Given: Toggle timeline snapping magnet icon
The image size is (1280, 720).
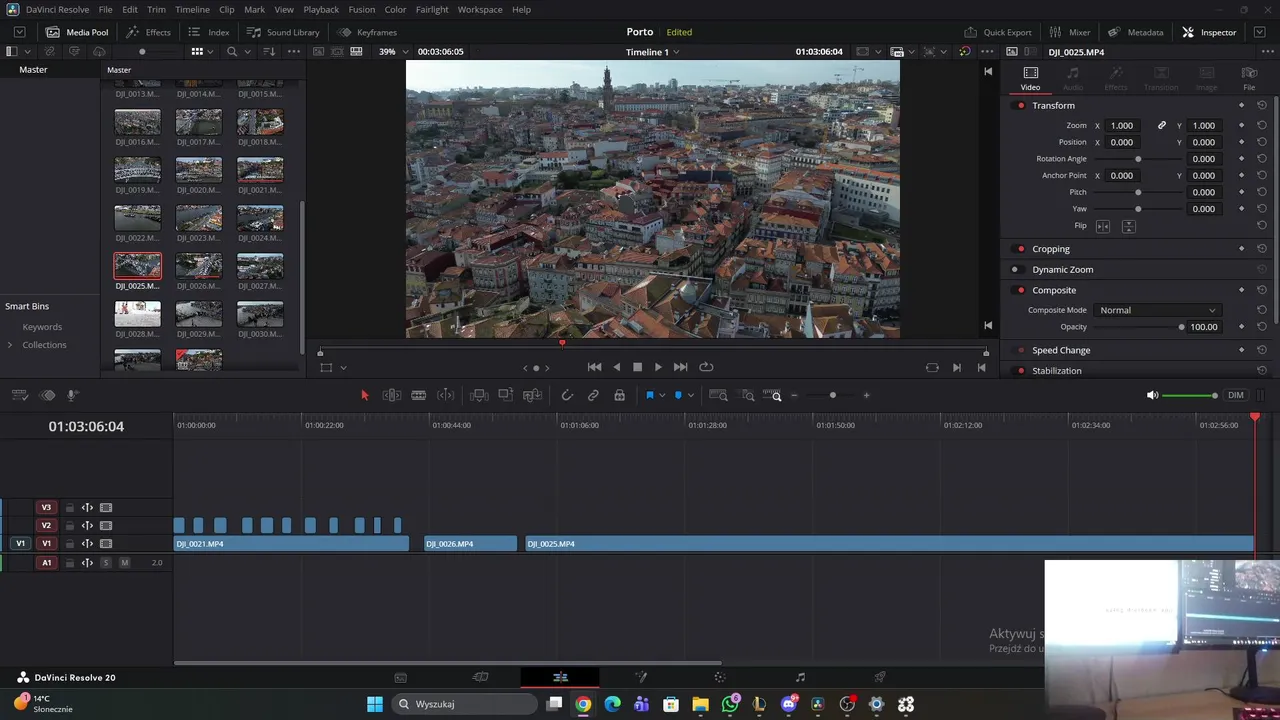Looking at the screenshot, I should click(567, 395).
